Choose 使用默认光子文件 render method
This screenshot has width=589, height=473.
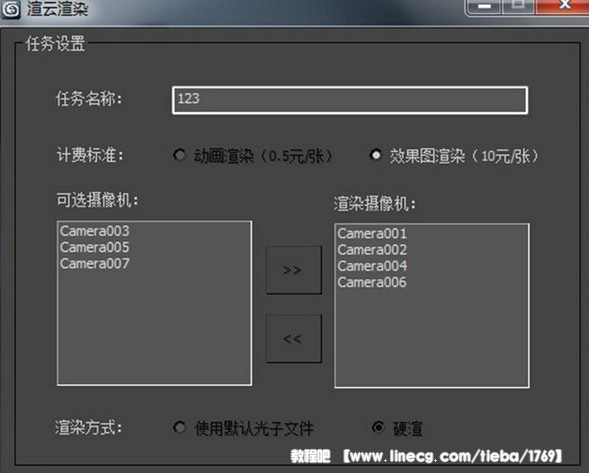click(x=180, y=427)
